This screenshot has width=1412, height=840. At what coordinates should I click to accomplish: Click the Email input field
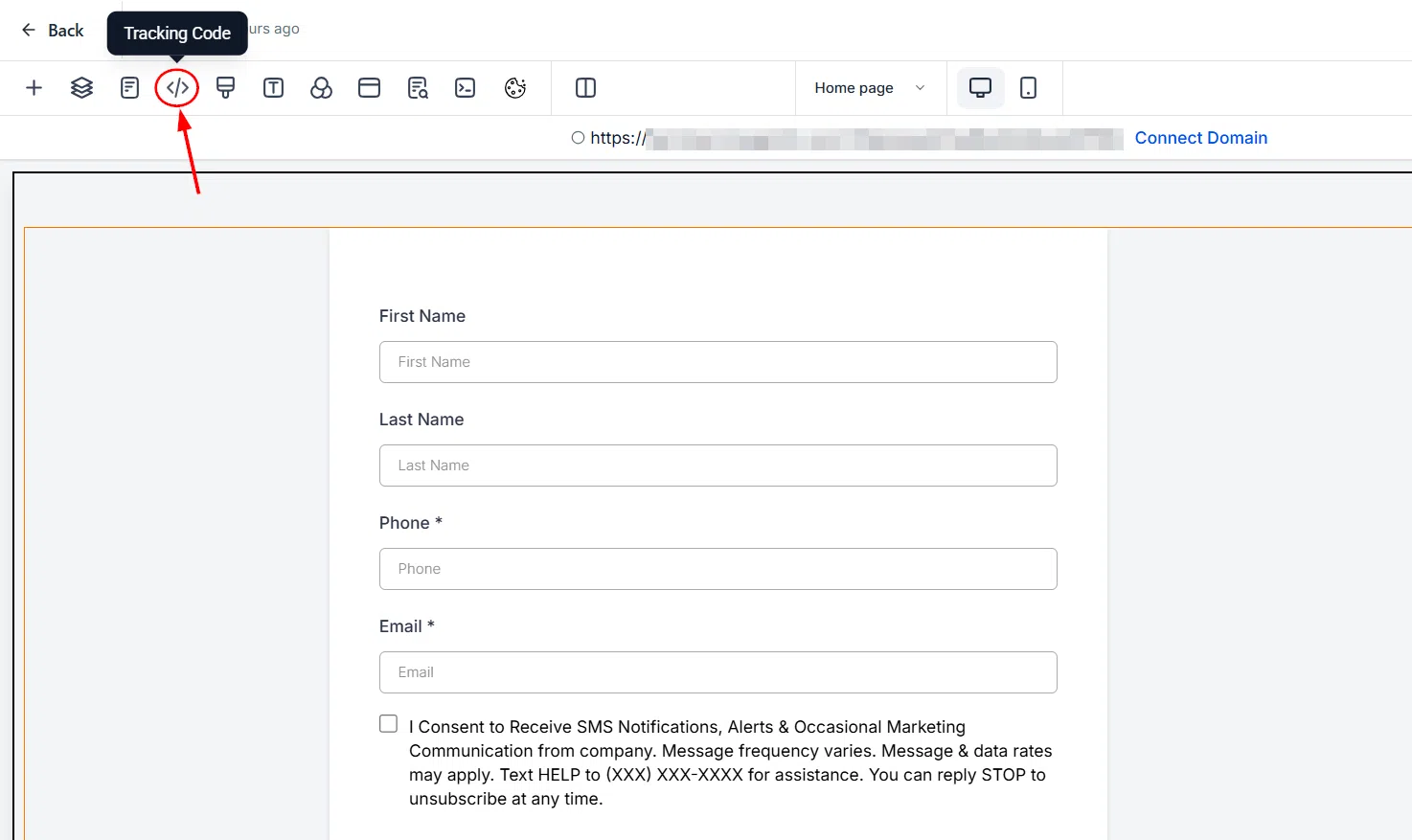point(718,672)
